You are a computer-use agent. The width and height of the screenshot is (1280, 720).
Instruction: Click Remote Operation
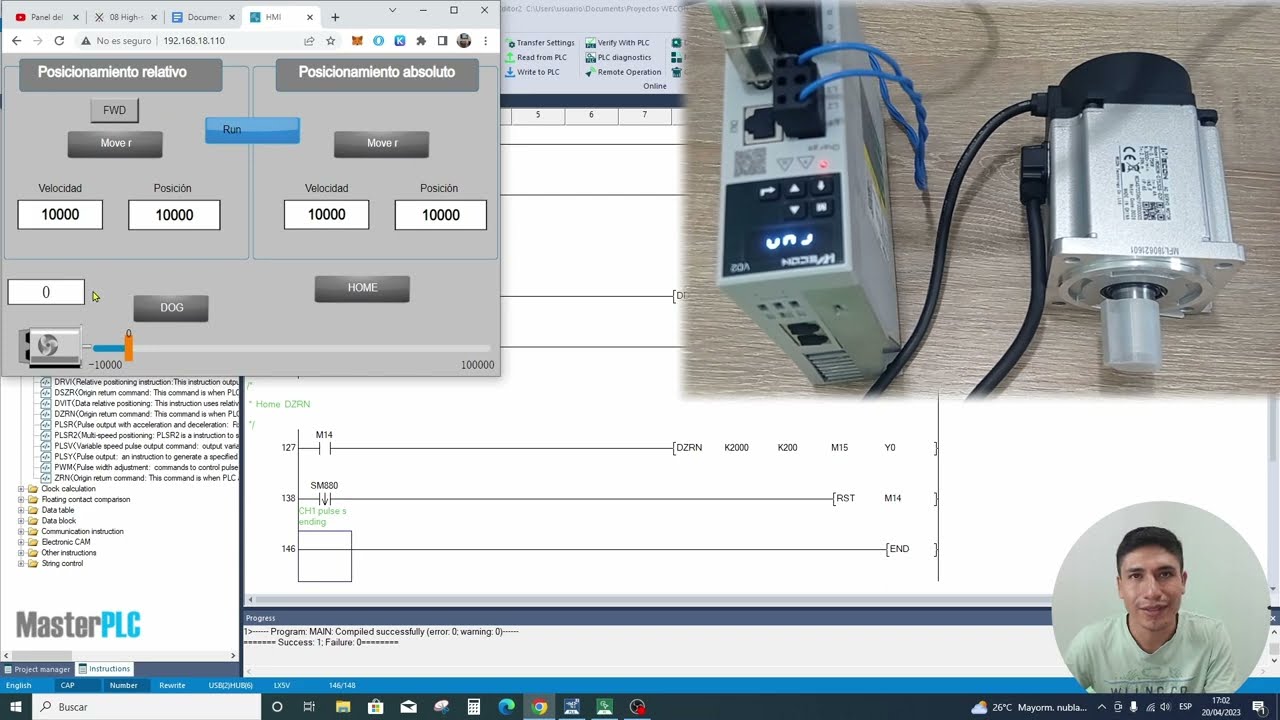pos(623,72)
